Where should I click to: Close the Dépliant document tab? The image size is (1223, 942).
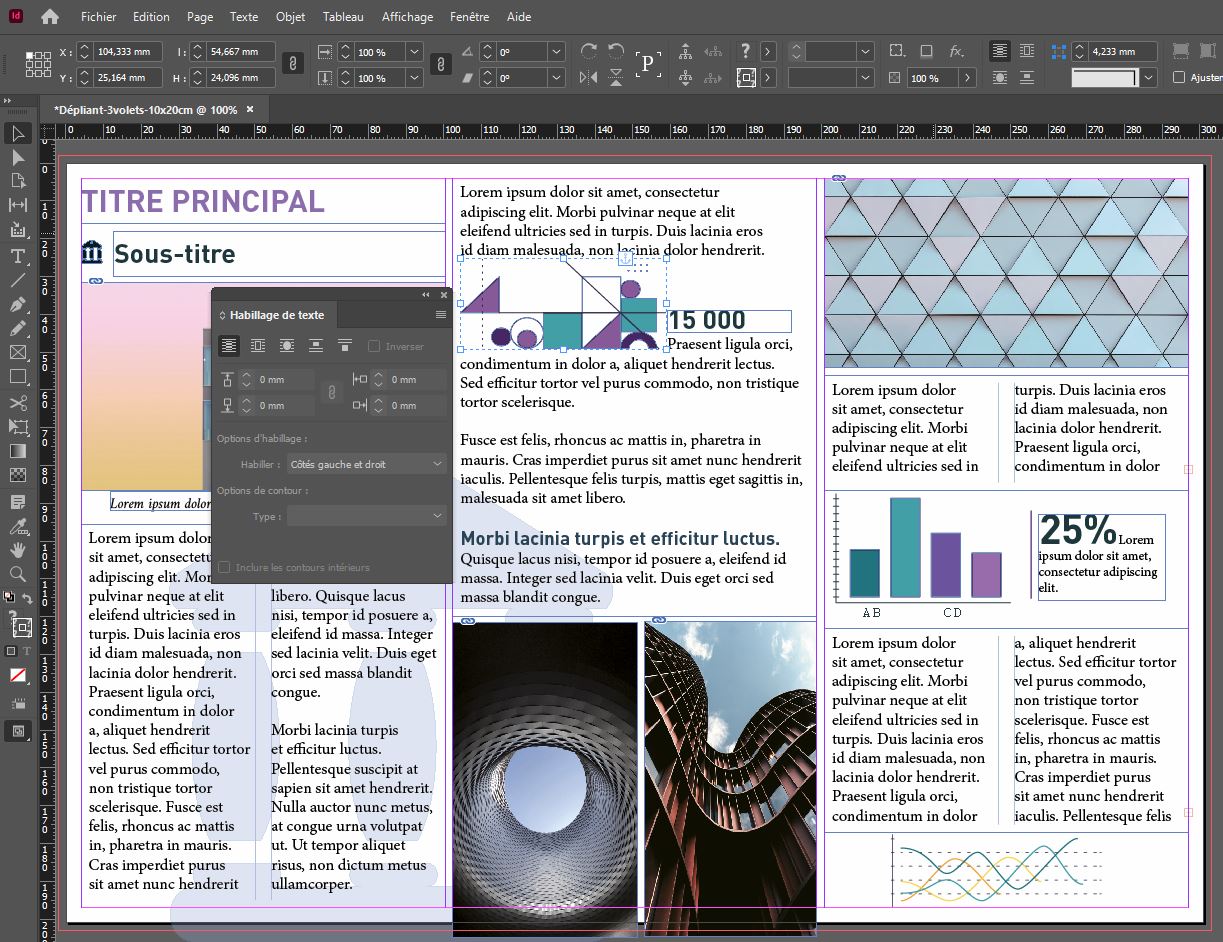250,110
